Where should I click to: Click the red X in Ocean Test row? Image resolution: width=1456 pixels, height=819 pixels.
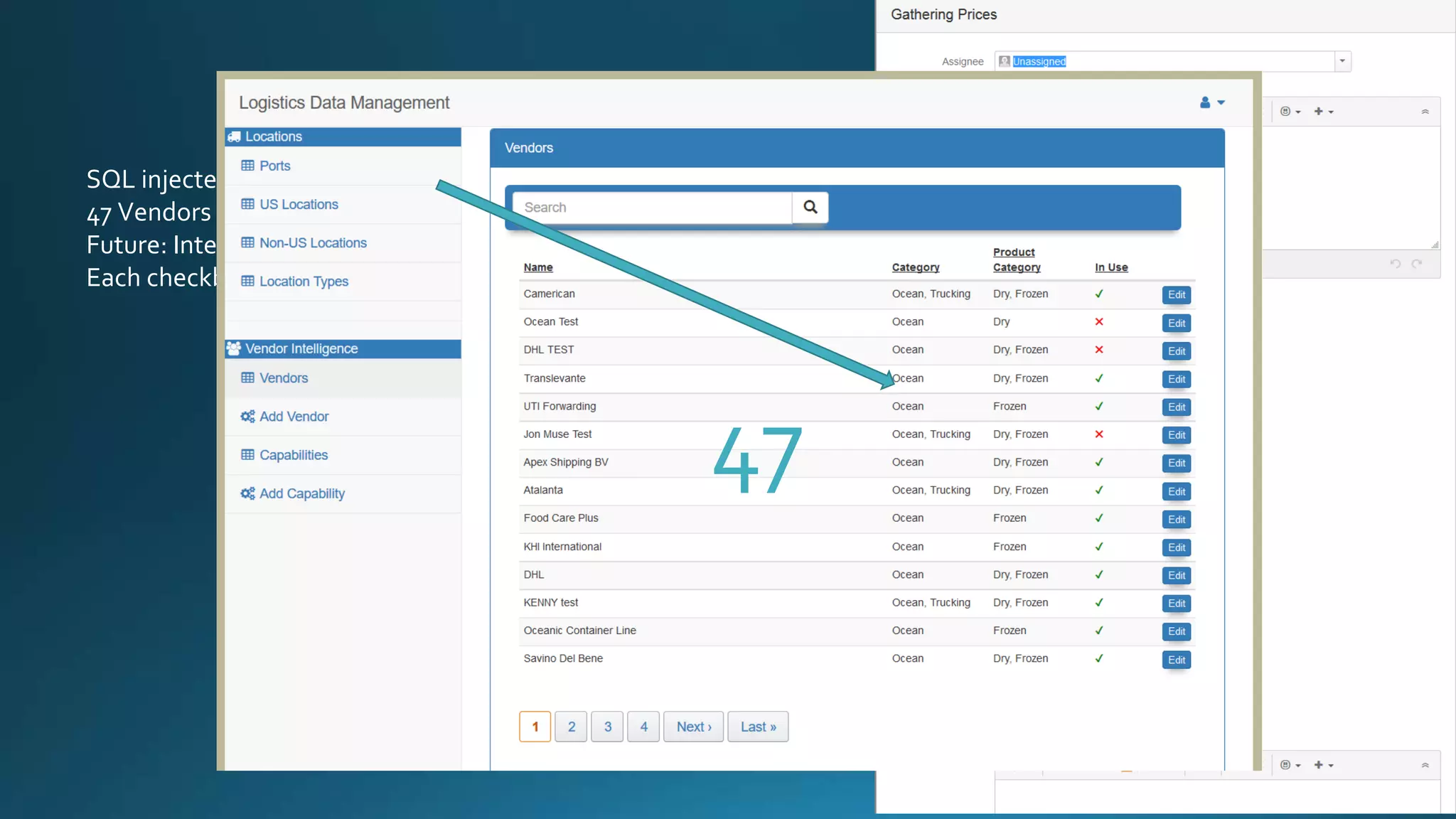(1099, 321)
